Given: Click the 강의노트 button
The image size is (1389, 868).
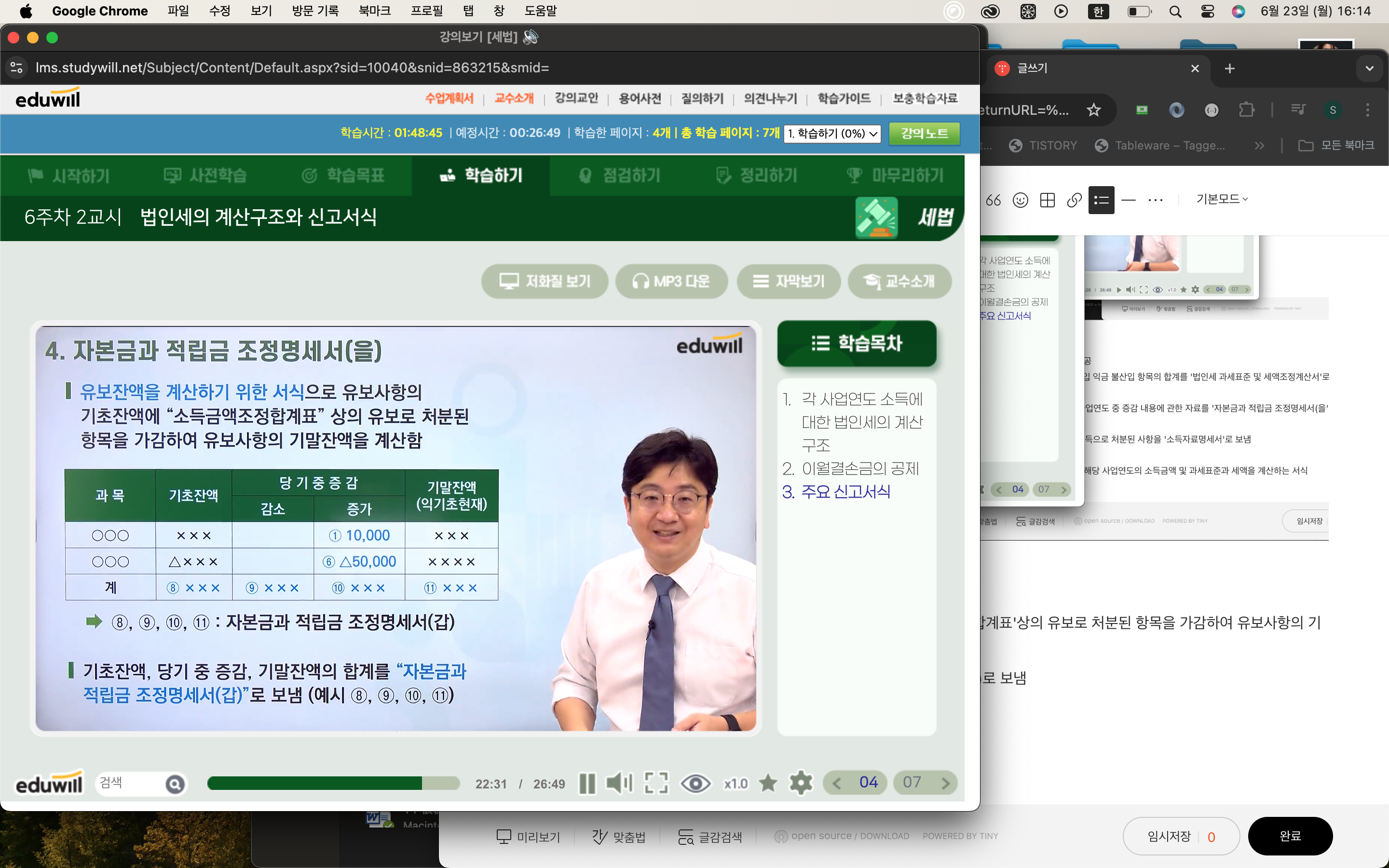Looking at the screenshot, I should (x=924, y=134).
